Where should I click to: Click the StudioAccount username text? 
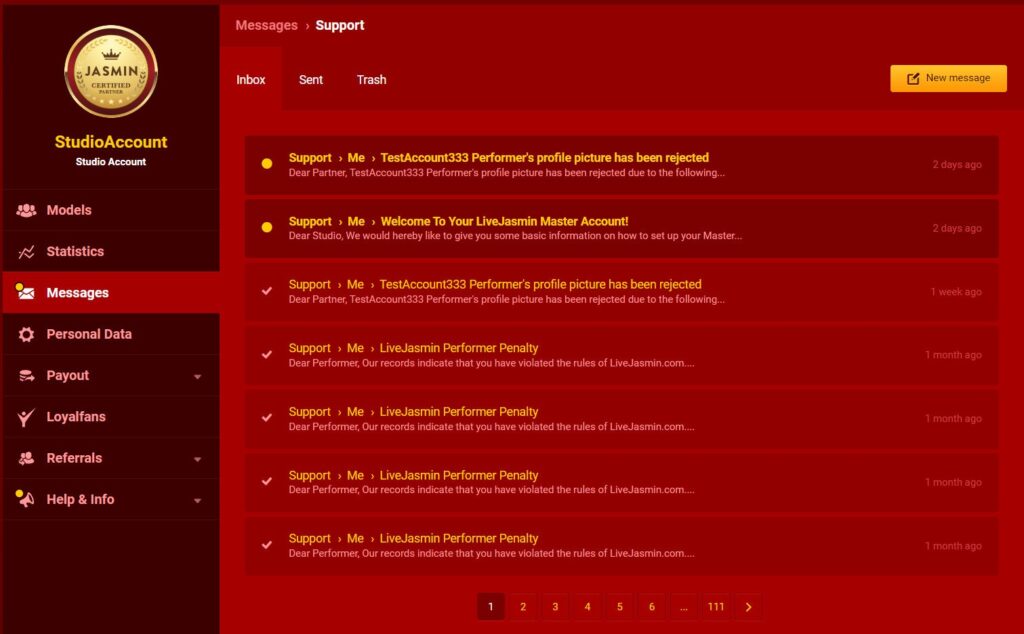pos(111,142)
